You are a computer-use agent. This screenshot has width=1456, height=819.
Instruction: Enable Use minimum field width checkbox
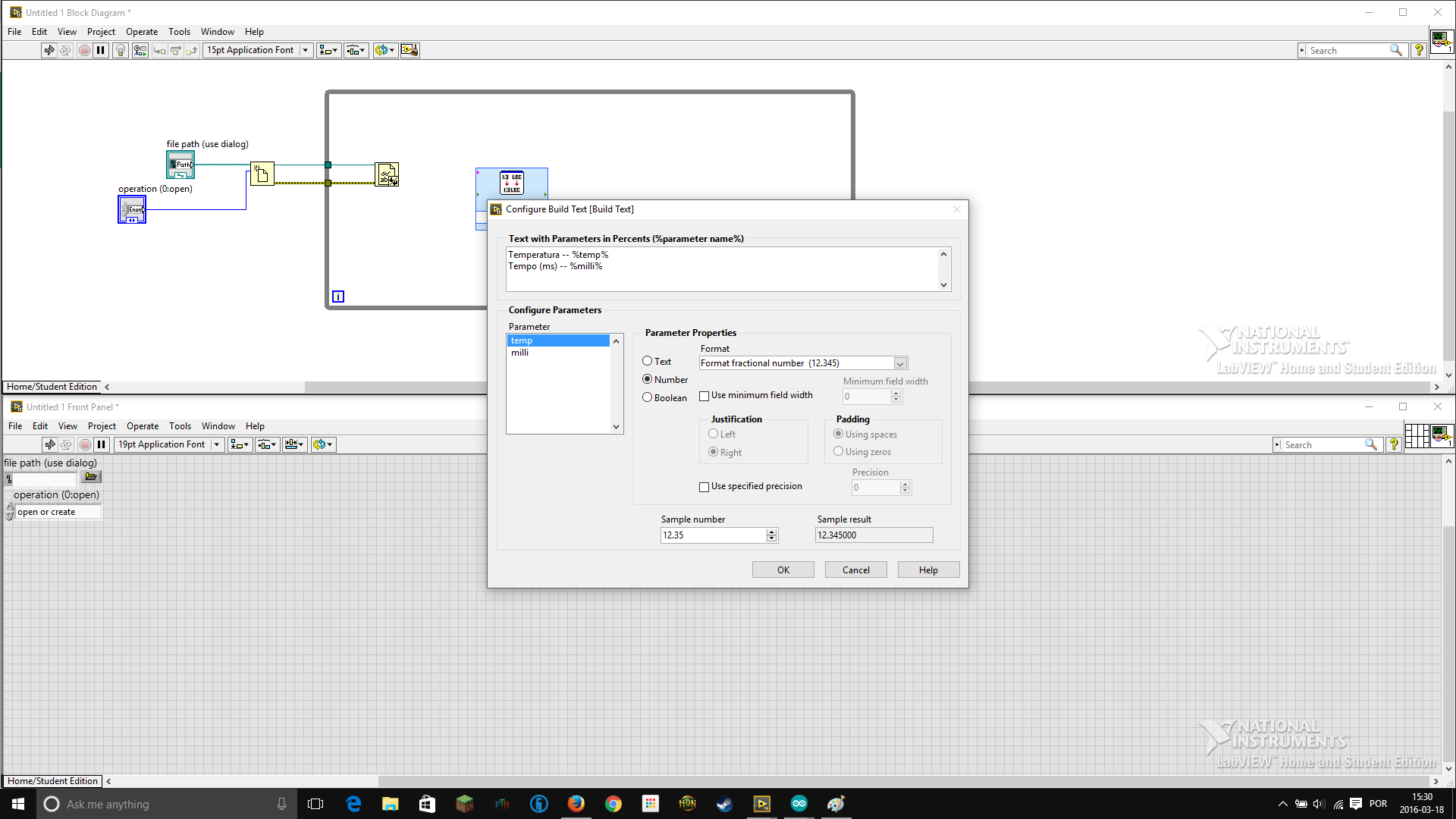pyautogui.click(x=705, y=395)
